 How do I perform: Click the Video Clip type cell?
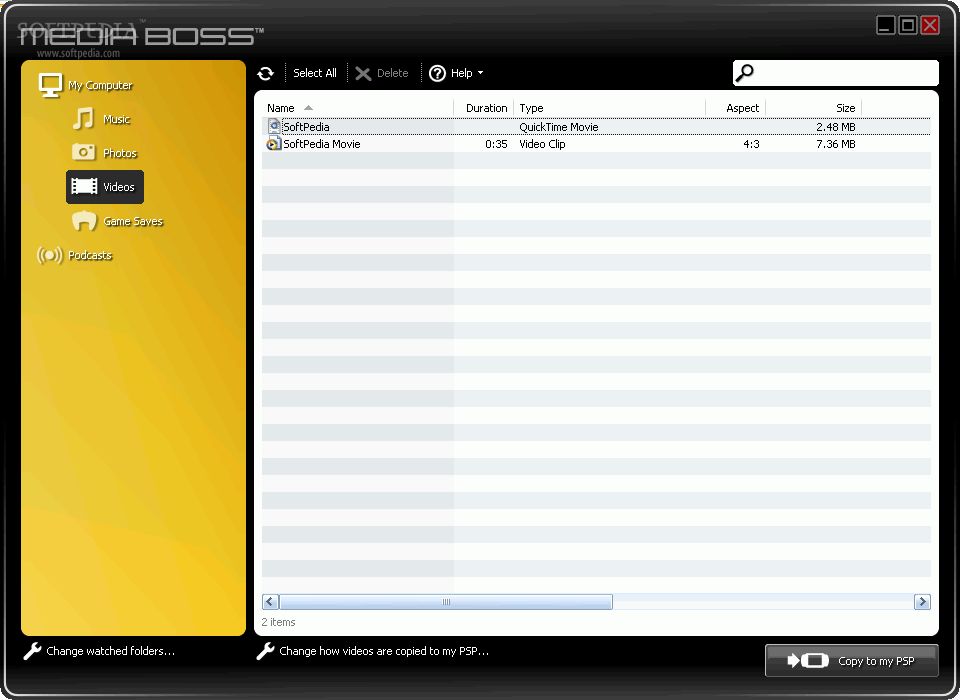[x=542, y=144]
